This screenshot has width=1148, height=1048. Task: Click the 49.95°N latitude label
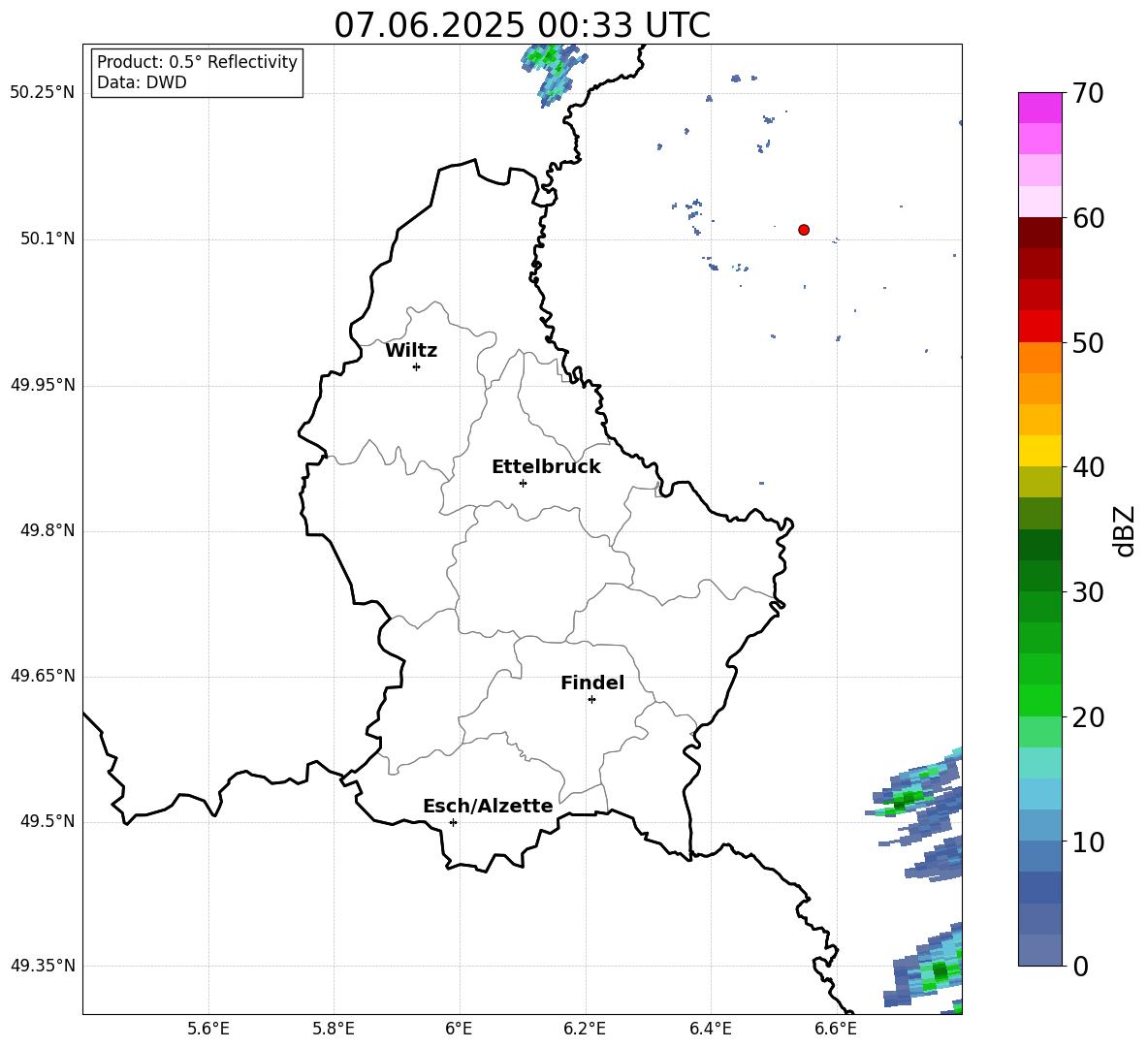click(43, 385)
